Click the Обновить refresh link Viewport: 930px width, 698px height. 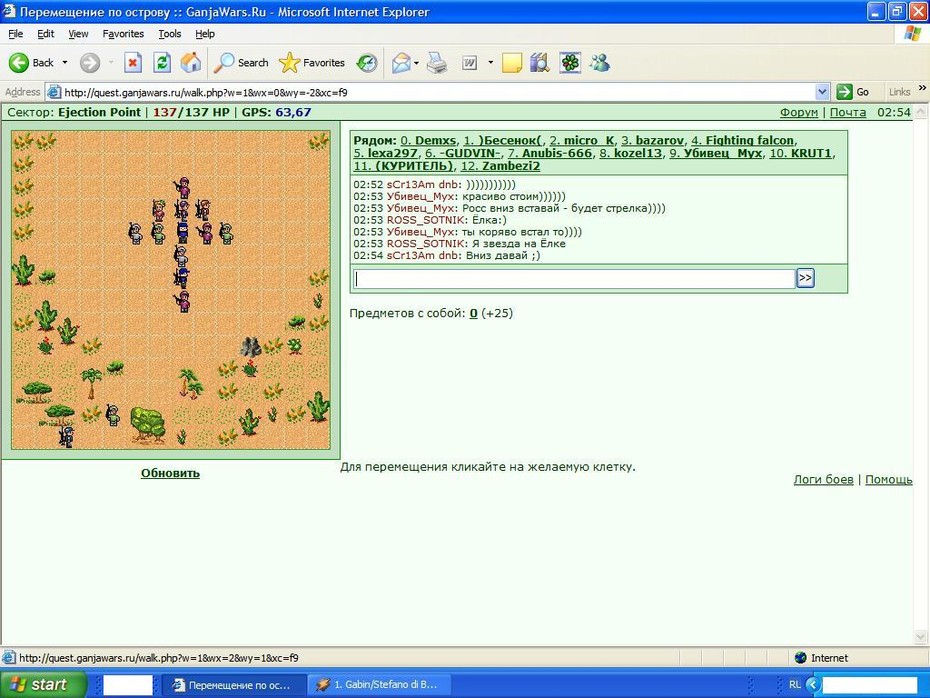tap(170, 473)
